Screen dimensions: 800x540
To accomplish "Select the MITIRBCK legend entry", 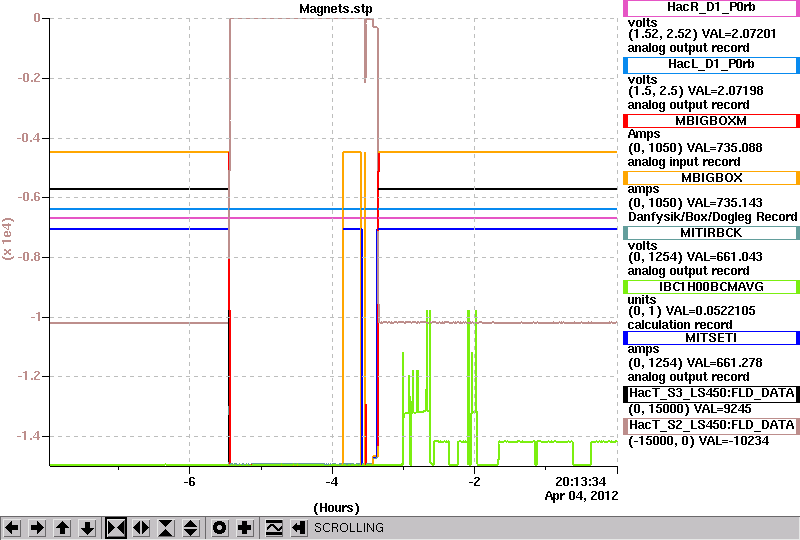I will pyautogui.click(x=711, y=233).
